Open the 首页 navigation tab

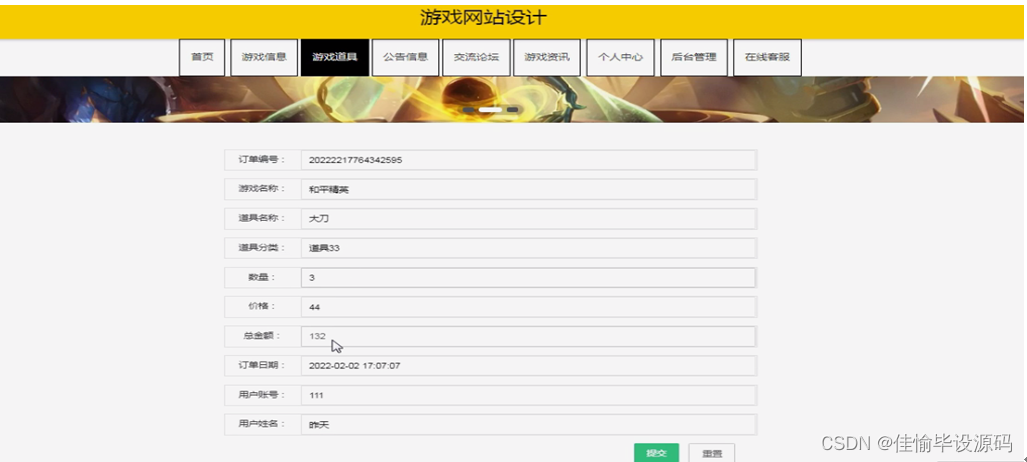pos(202,58)
